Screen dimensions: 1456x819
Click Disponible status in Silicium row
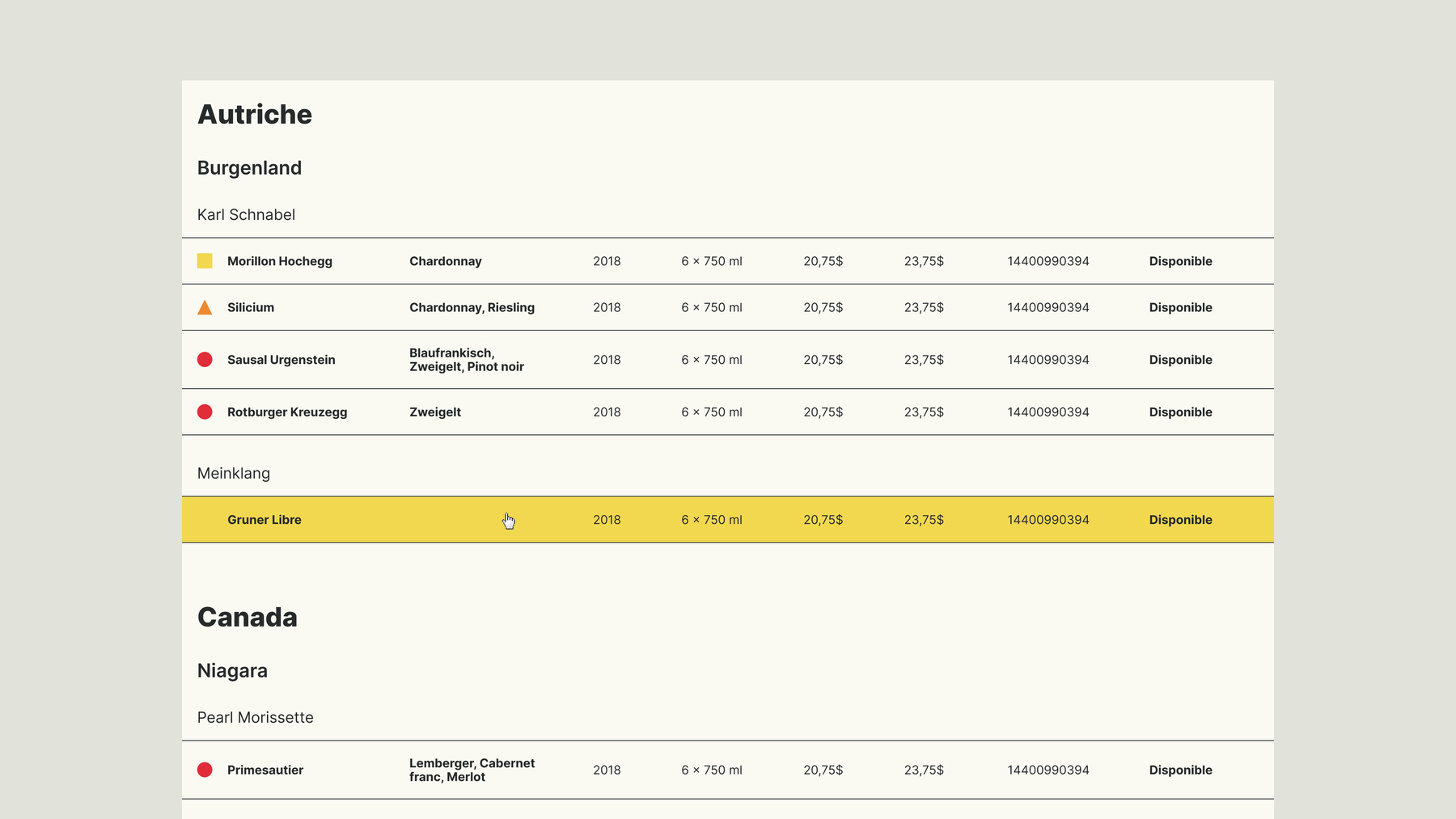[1181, 307]
